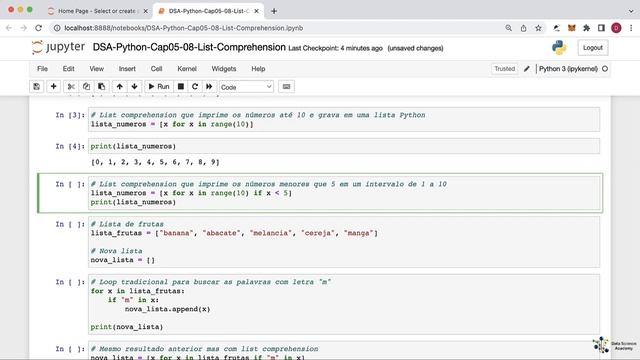
Task: Click the site info icon before localhost
Action: pos(57,28)
